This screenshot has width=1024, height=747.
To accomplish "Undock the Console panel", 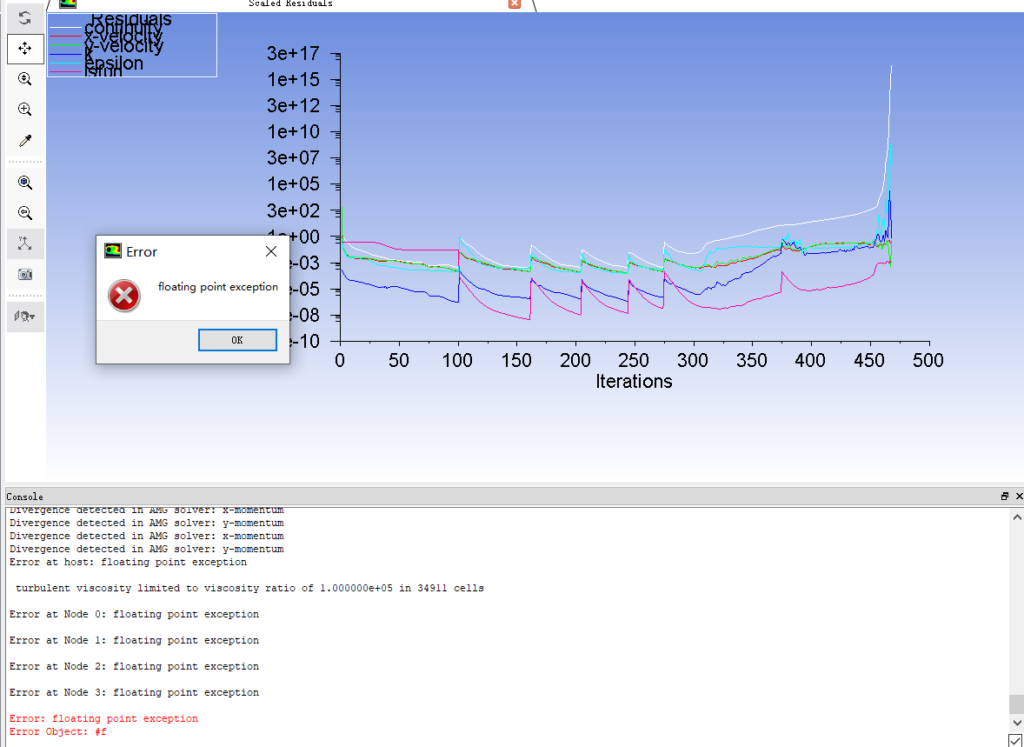I will [x=1004, y=496].
